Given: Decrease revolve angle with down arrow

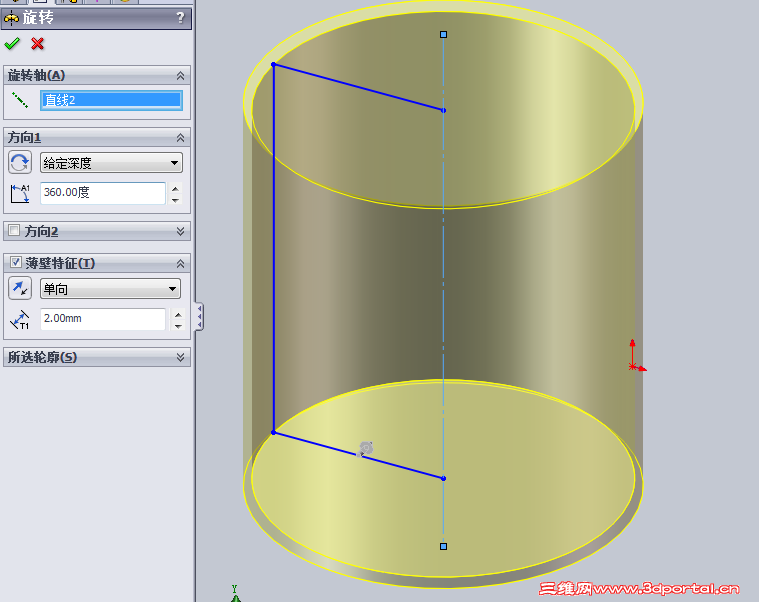Looking at the screenshot, I should click(x=176, y=199).
